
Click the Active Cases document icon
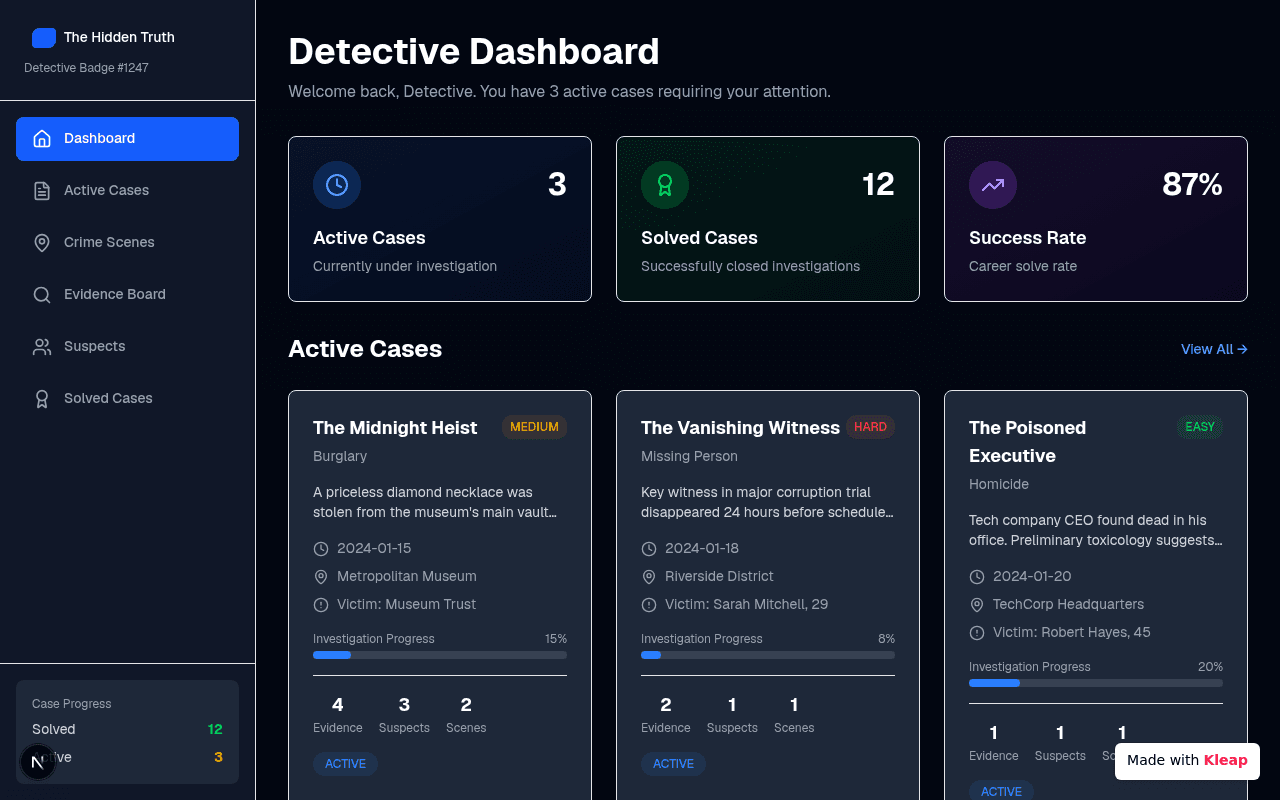42,191
